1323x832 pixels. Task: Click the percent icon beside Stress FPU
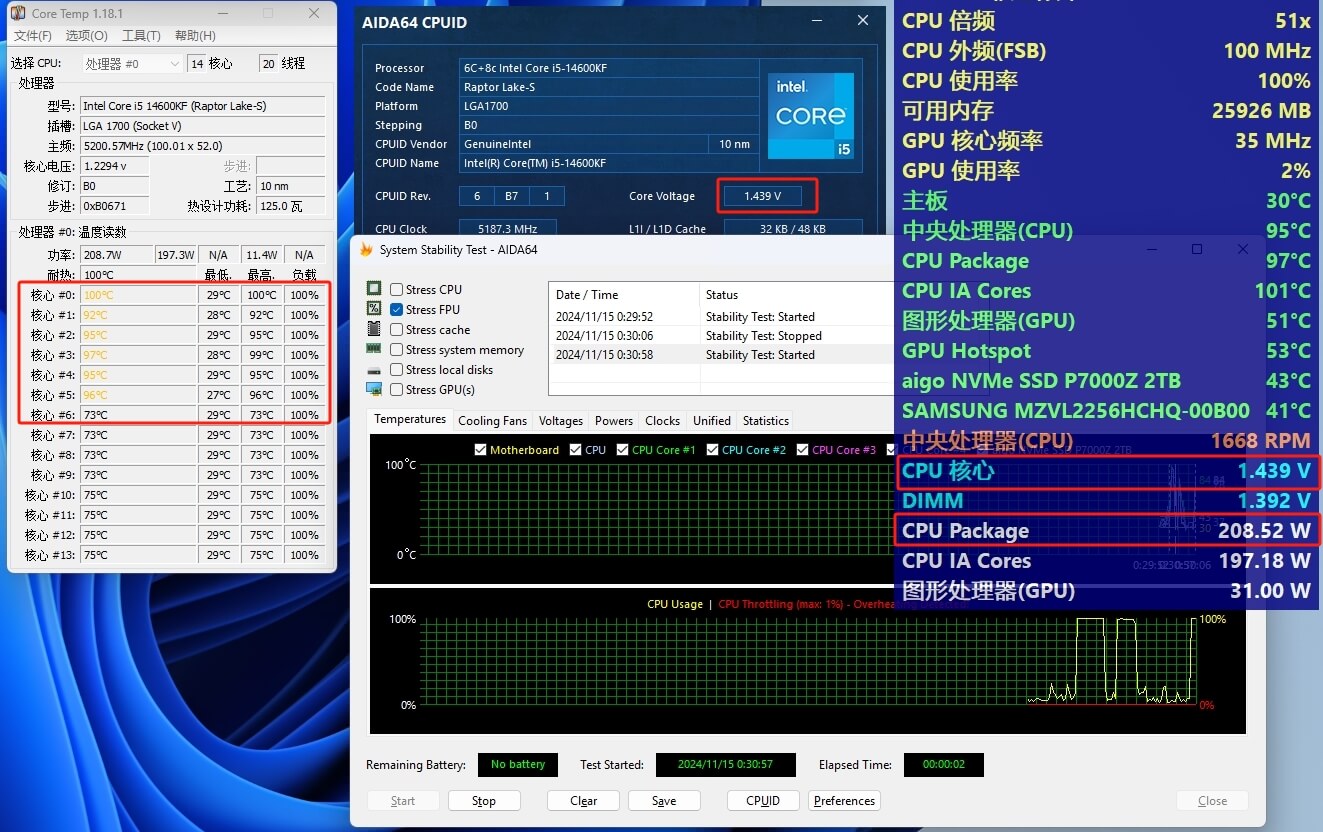tap(374, 310)
